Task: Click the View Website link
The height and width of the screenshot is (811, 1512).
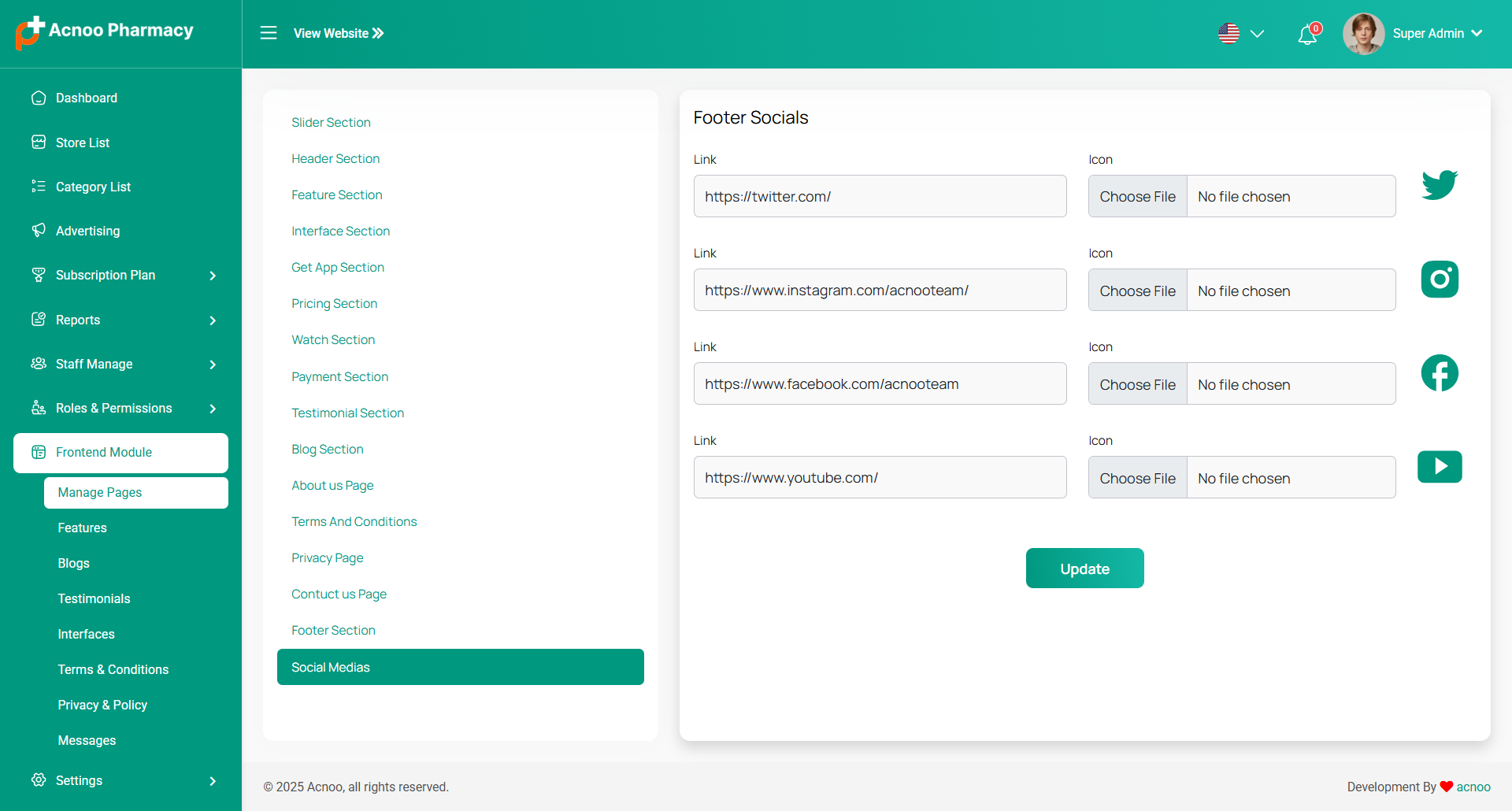Action: 339,34
